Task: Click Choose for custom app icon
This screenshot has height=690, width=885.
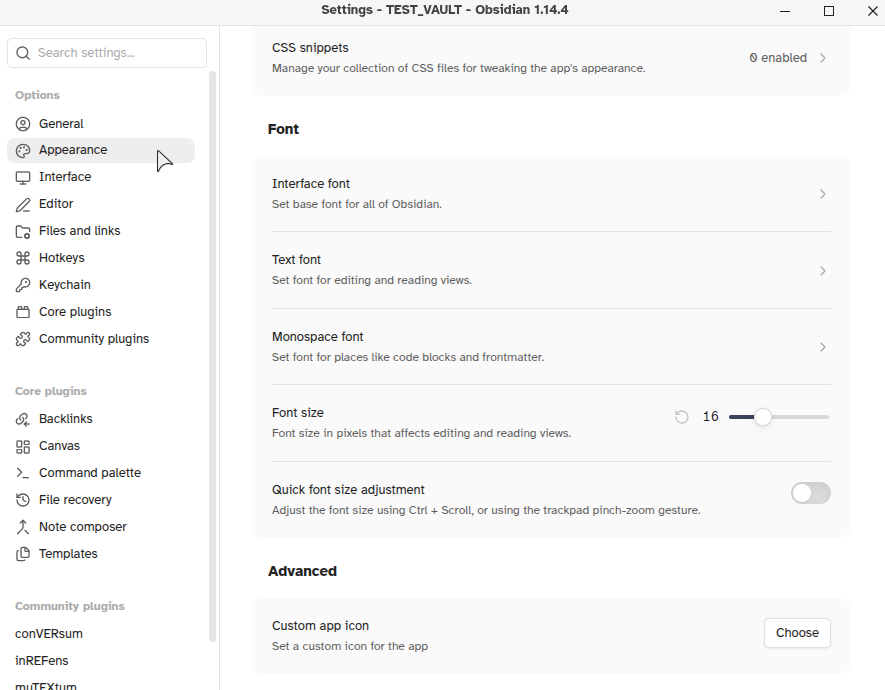Action: point(797,633)
